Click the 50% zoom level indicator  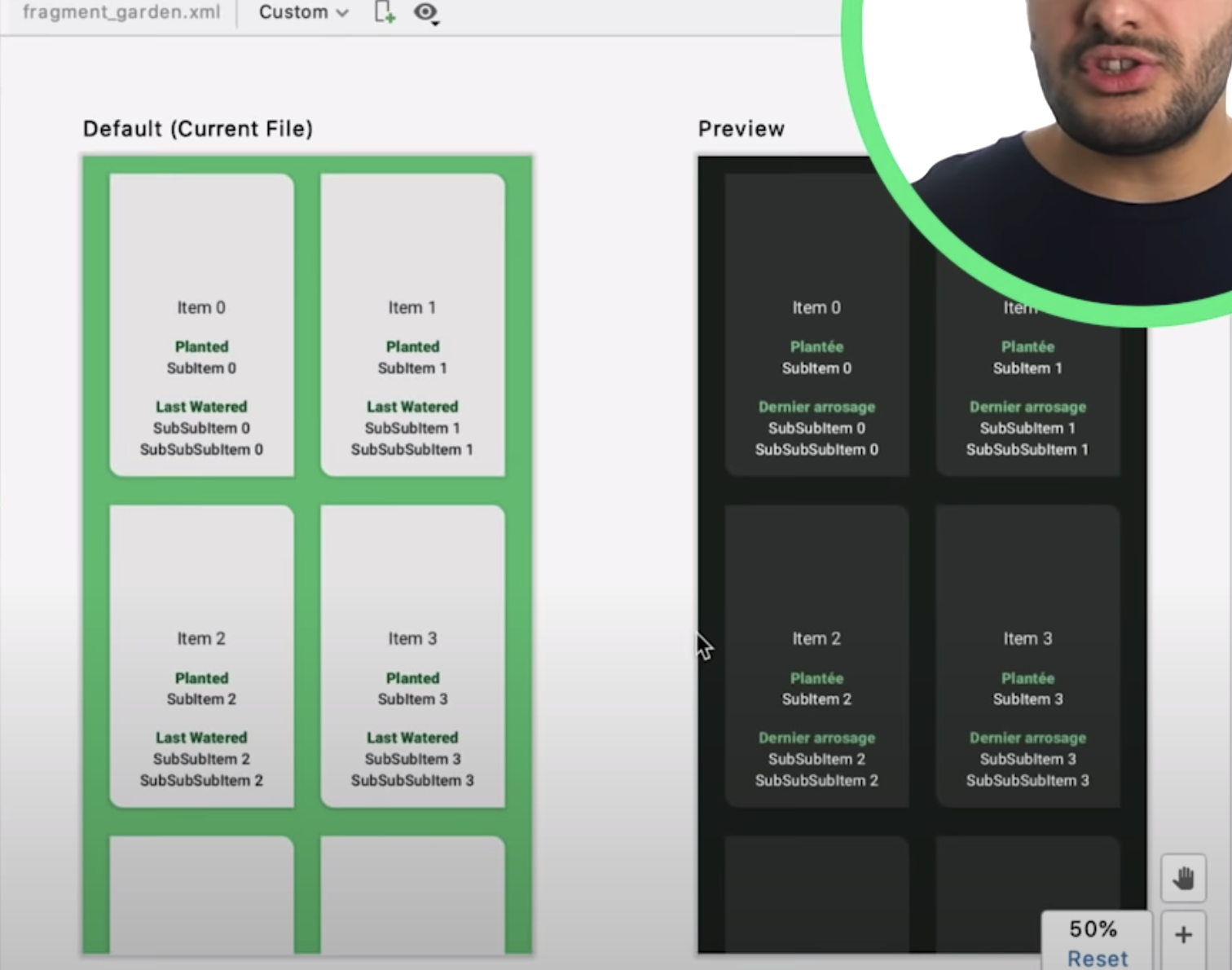1093,928
